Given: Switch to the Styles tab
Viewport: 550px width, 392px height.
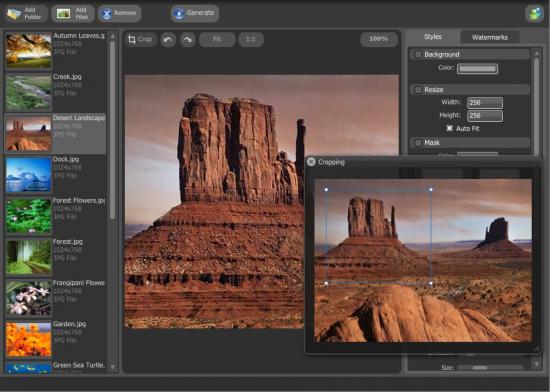Looking at the screenshot, I should tap(432, 37).
